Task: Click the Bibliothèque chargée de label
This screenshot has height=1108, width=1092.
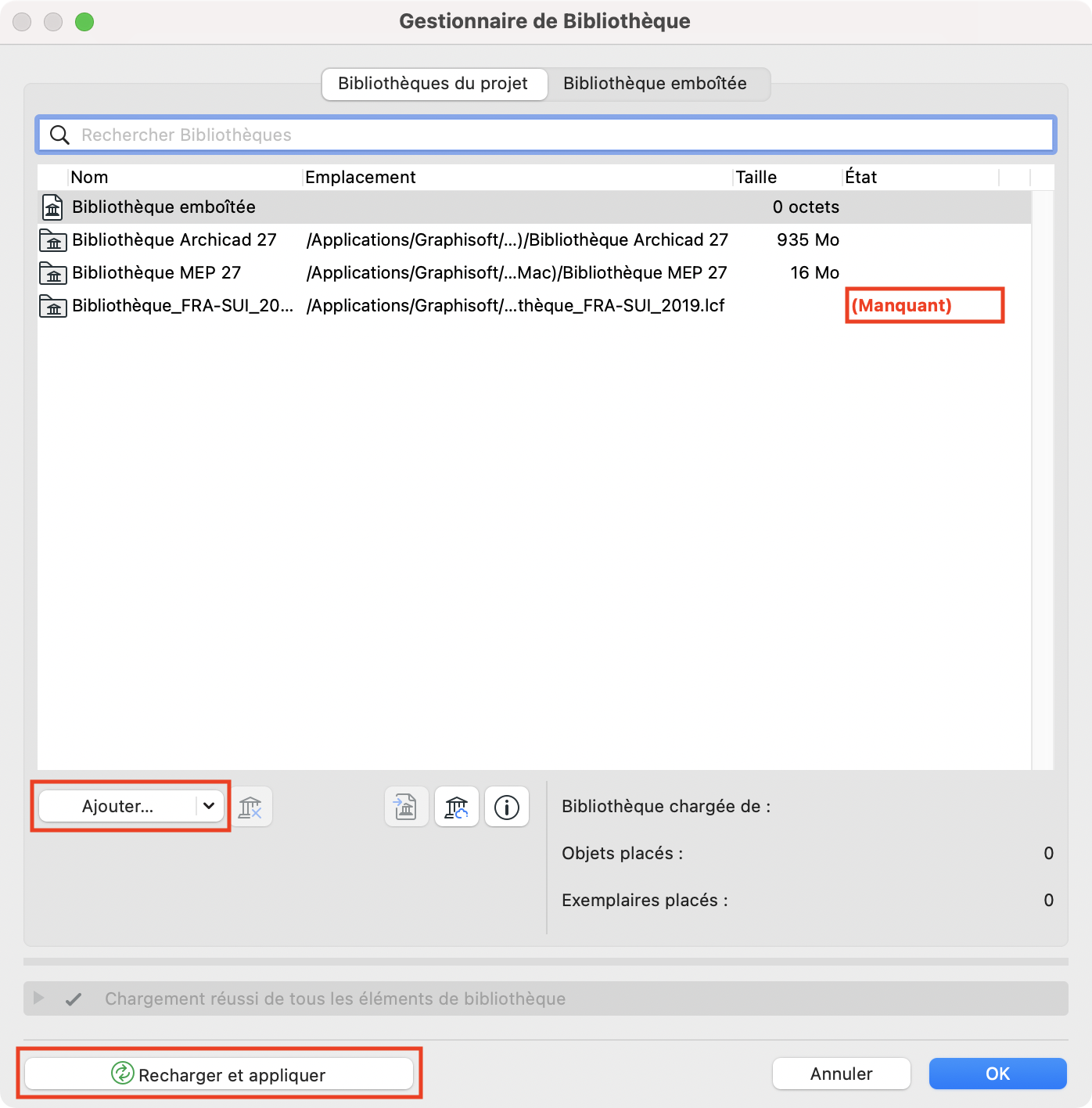Action: [666, 807]
